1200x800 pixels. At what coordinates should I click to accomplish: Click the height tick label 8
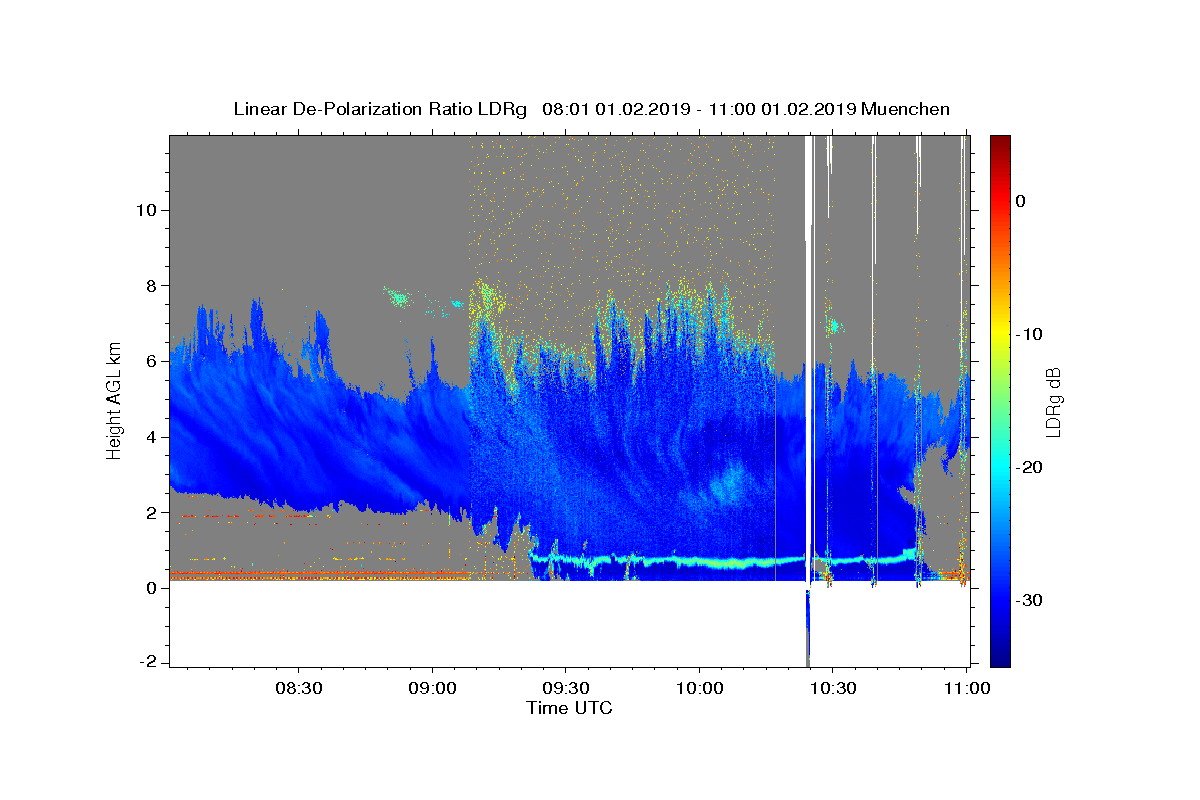click(153, 286)
